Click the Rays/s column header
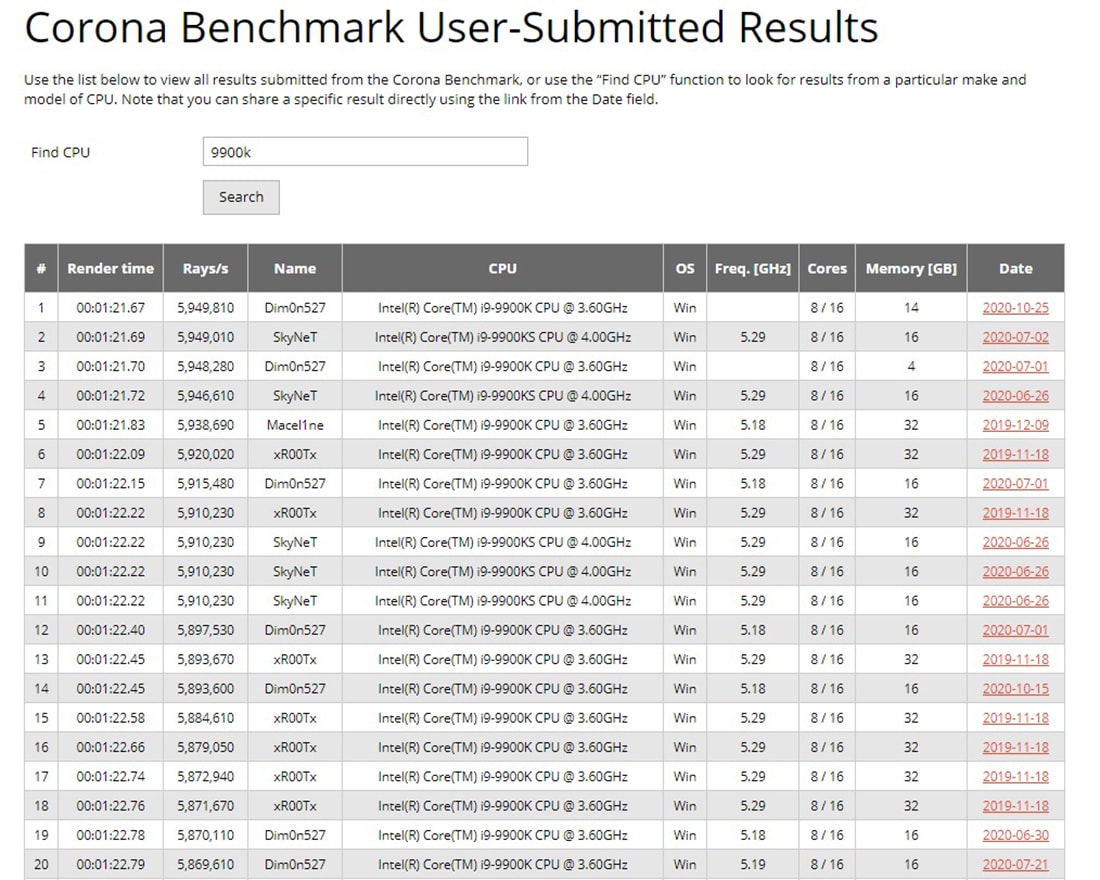The image size is (1100, 880). pyautogui.click(x=205, y=268)
